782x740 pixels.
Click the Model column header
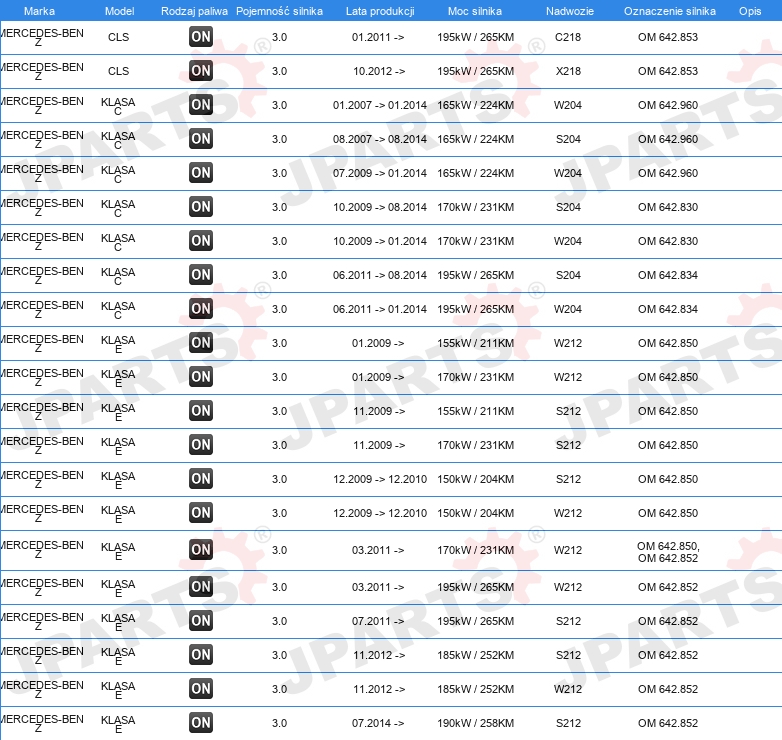tap(119, 11)
